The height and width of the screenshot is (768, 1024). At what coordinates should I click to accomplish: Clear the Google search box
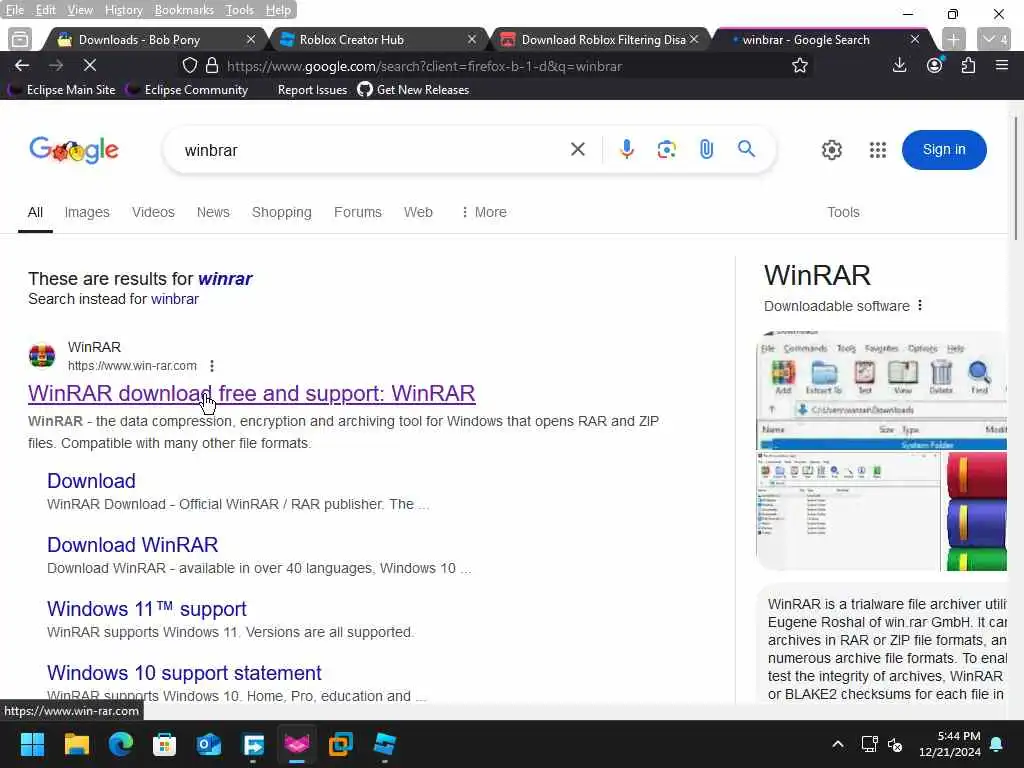[577, 150]
